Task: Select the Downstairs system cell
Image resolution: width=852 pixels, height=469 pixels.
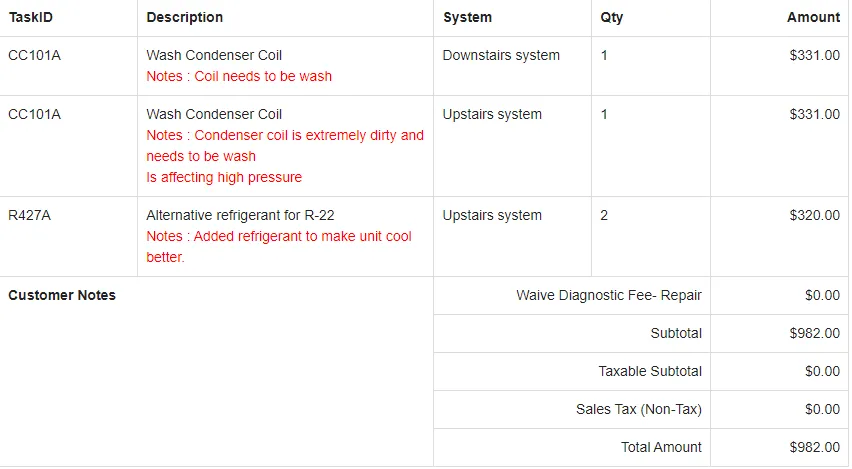Action: (501, 55)
